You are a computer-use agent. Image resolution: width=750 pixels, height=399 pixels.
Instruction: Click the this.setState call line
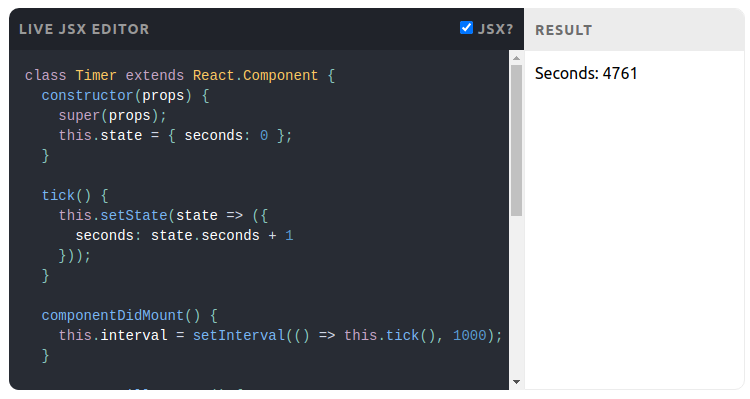point(163,216)
